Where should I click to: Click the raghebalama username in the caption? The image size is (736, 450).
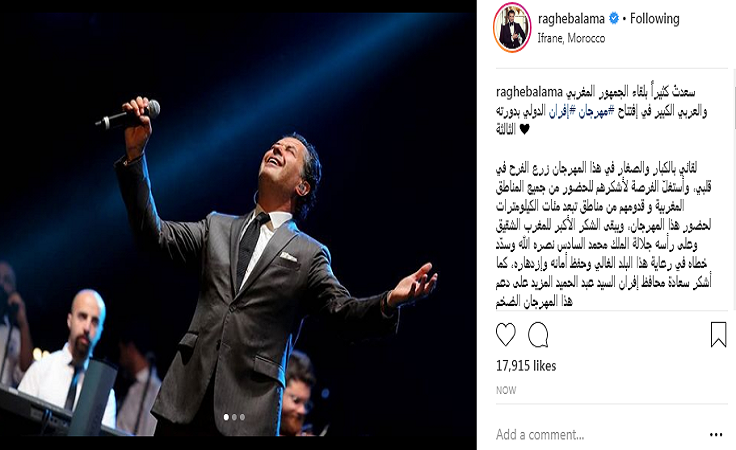pyautogui.click(x=529, y=92)
